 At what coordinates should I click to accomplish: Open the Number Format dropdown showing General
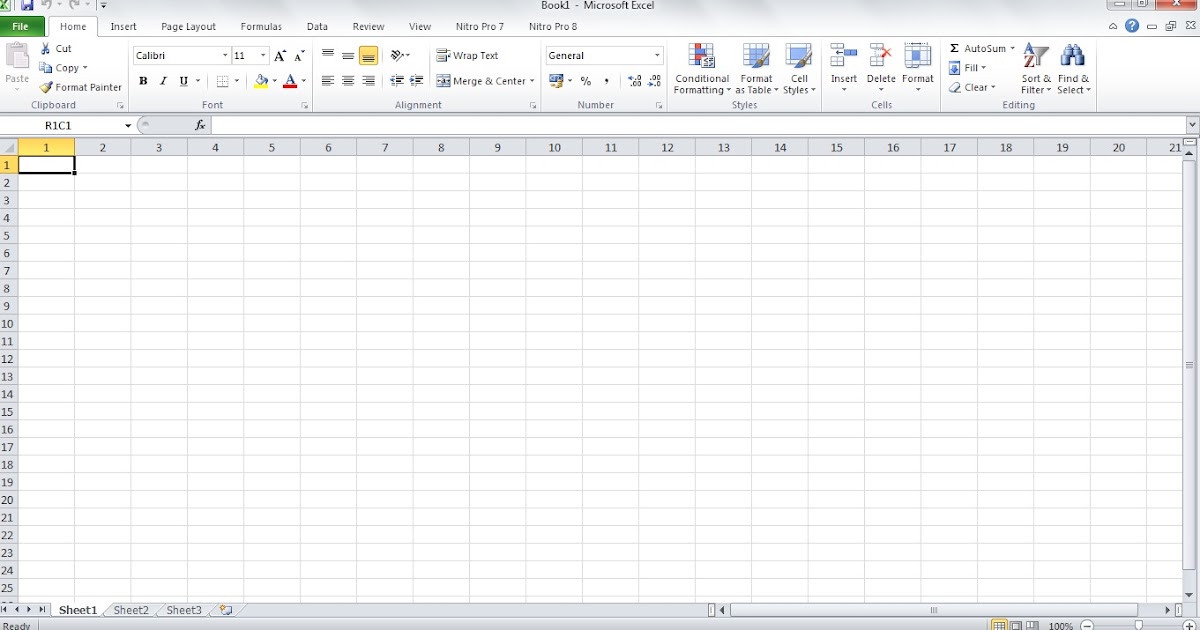[x=655, y=55]
